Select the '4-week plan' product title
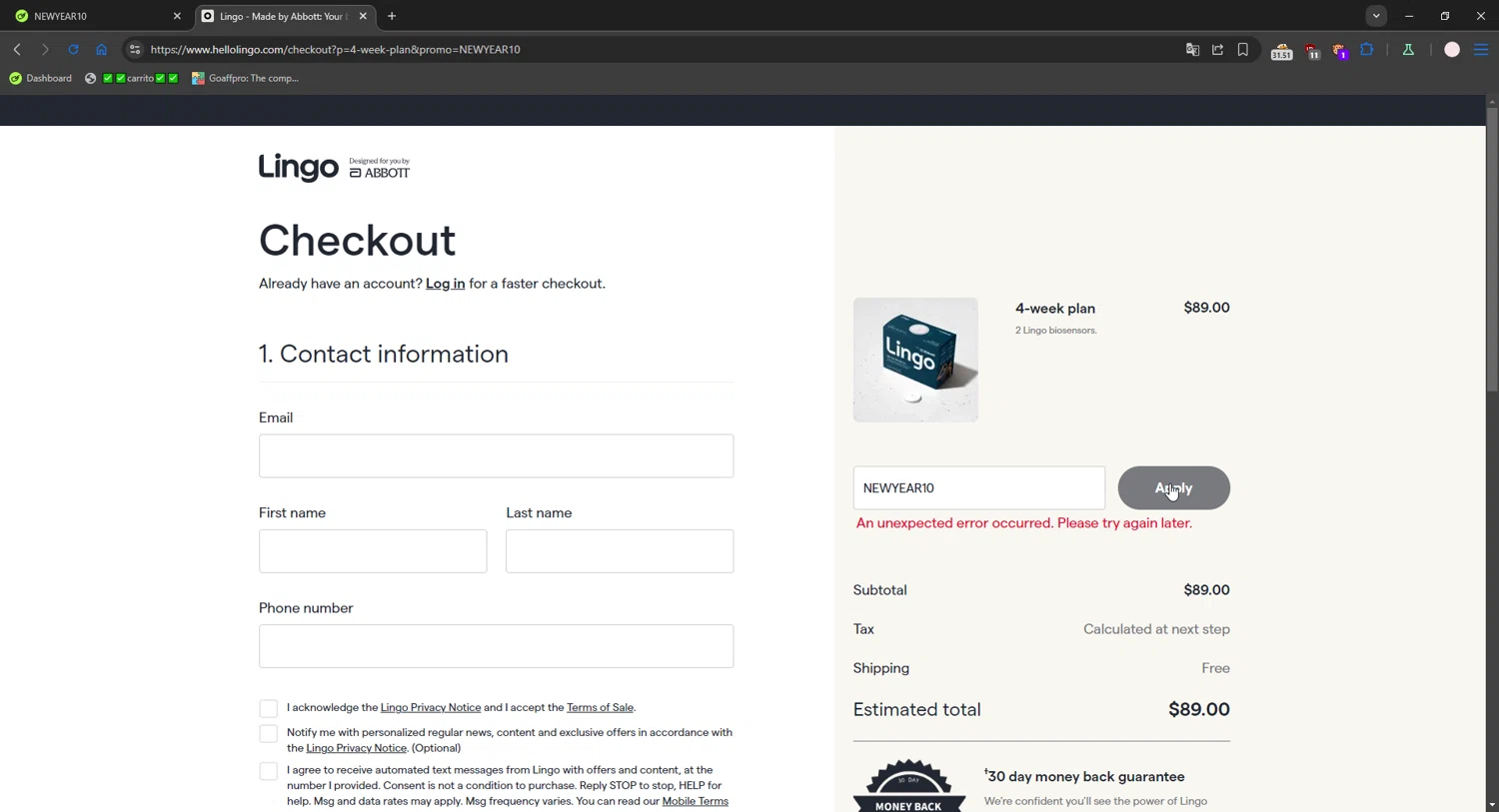The image size is (1499, 812). [1055, 309]
